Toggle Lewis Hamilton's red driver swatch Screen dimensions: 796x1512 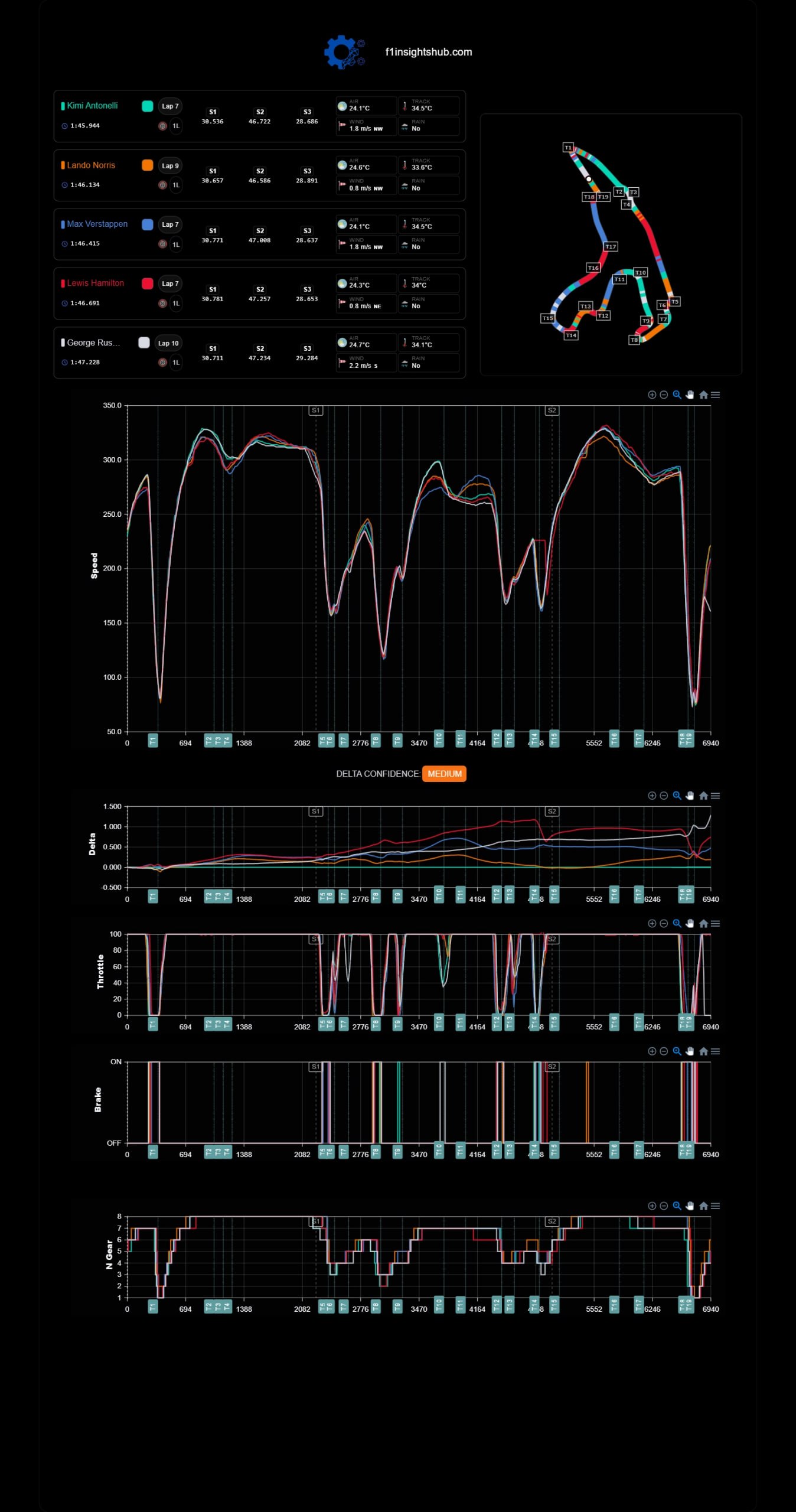(148, 283)
